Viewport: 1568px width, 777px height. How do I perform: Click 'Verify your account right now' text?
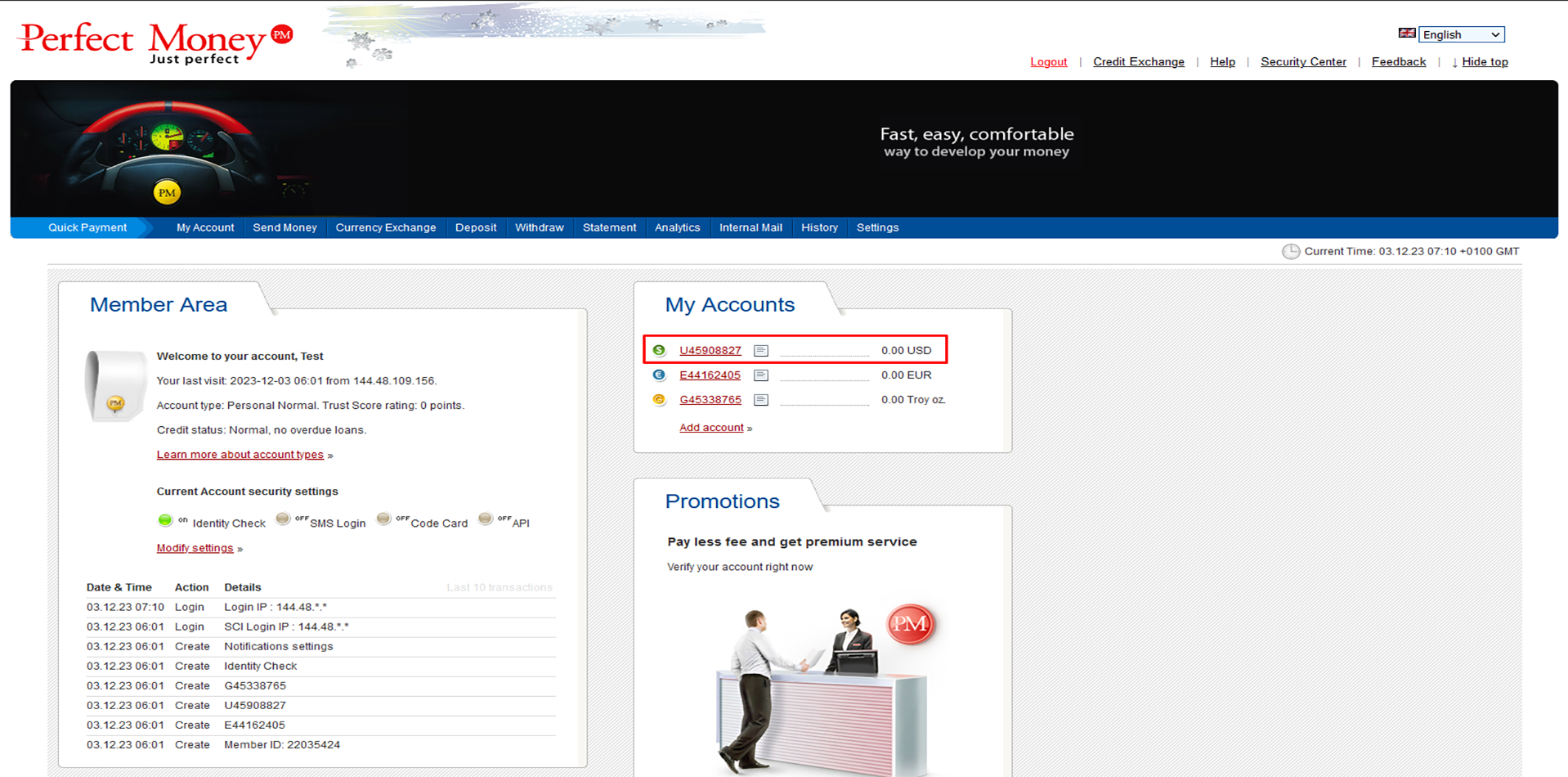(739, 567)
